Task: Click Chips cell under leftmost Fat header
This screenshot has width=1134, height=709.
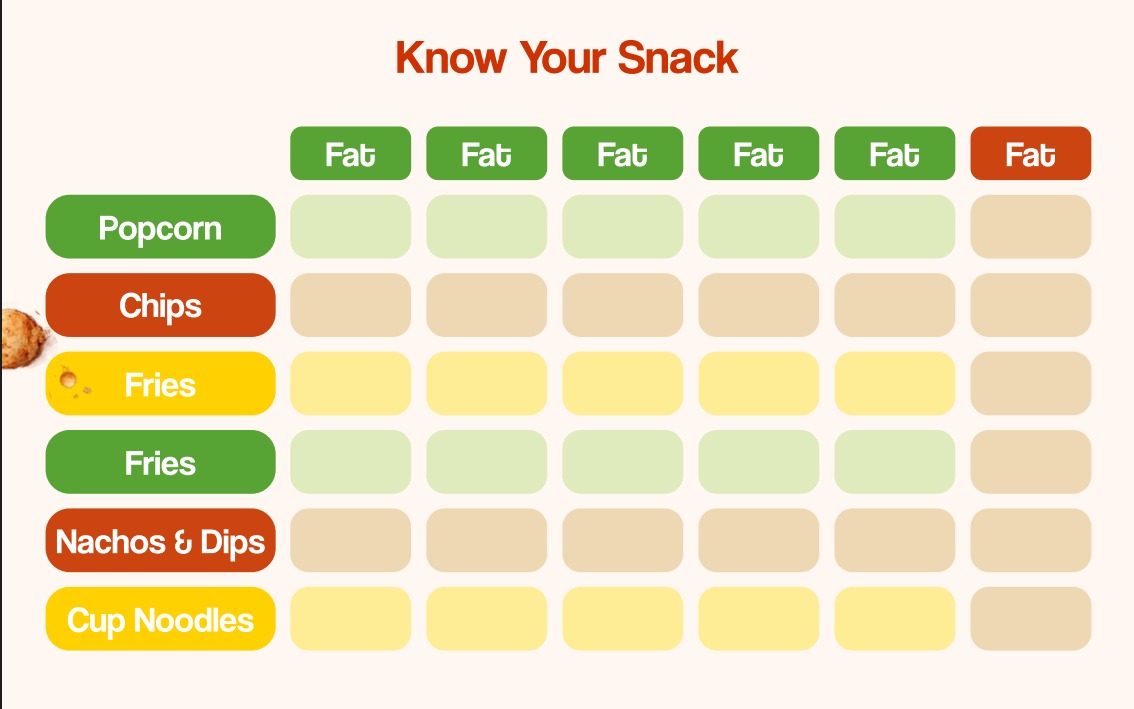Action: 351,305
